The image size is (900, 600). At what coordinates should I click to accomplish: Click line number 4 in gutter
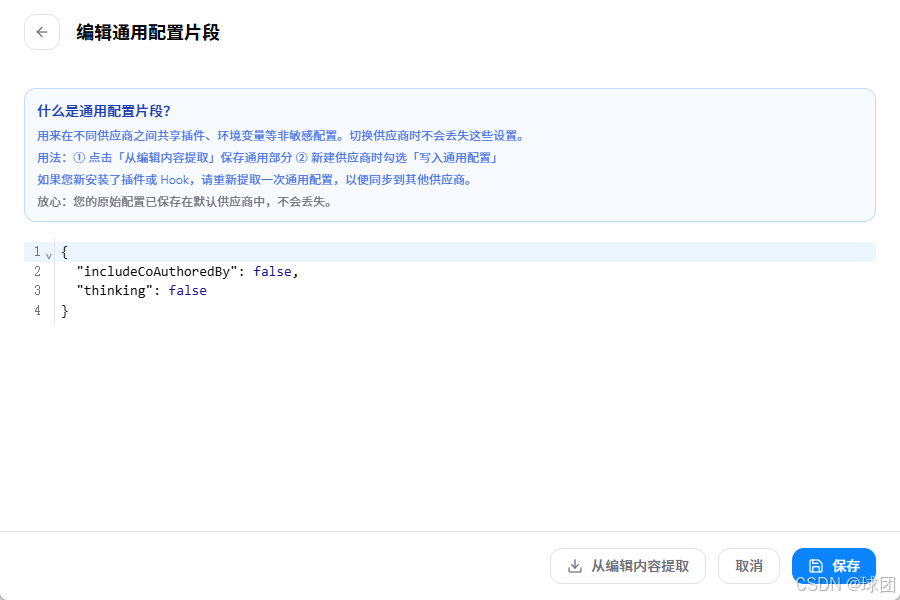click(x=37, y=311)
